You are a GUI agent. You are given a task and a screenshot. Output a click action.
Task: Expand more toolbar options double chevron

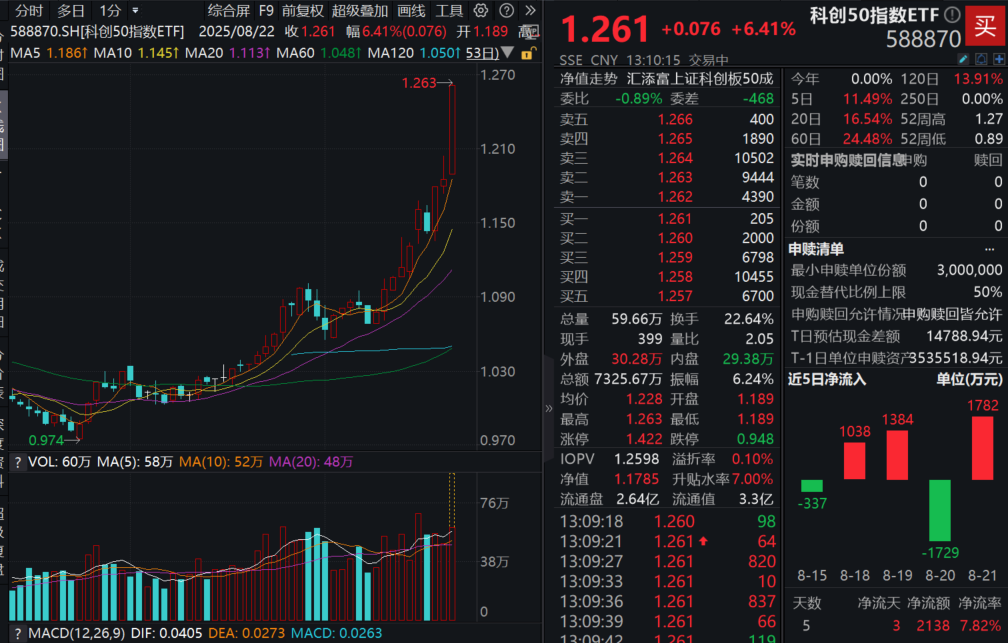click(x=532, y=11)
